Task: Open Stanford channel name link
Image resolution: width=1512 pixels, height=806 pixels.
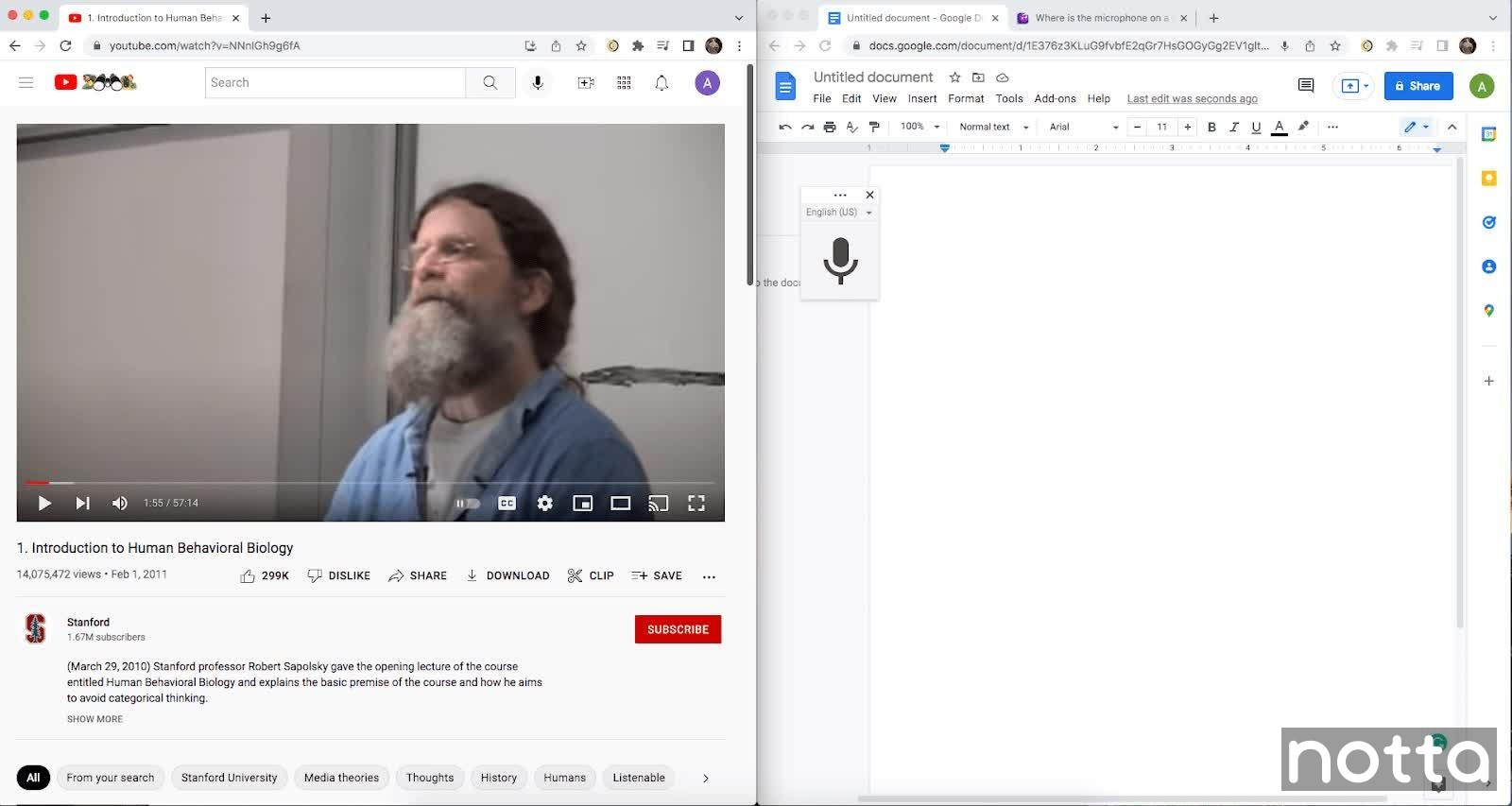Action: (88, 622)
